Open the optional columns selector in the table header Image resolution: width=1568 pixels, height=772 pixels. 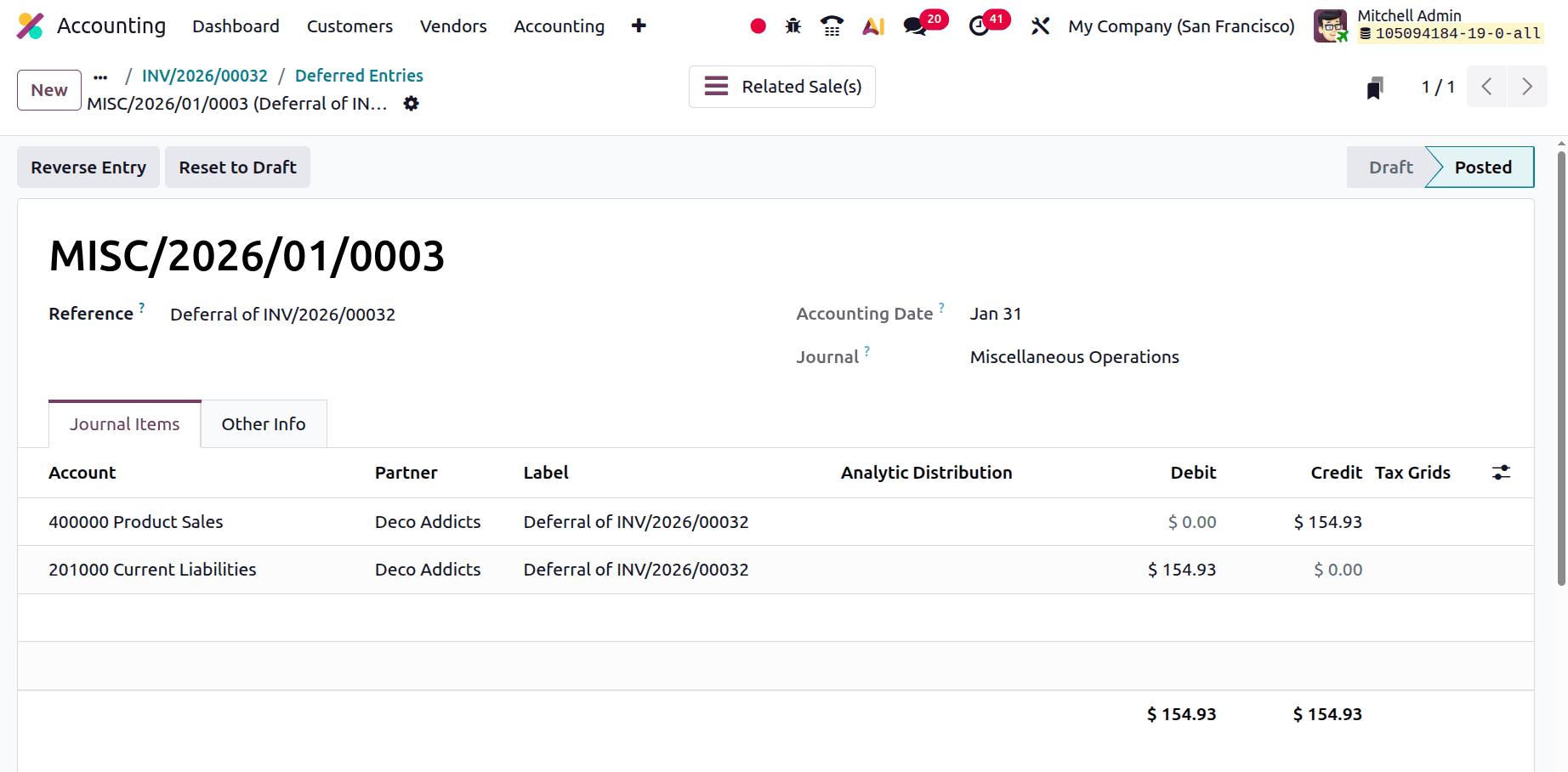[1500, 472]
